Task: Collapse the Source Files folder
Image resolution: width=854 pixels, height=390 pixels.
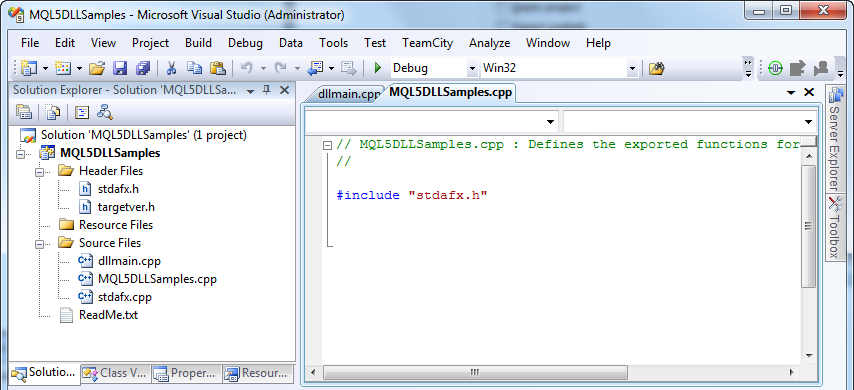Action: point(39,243)
